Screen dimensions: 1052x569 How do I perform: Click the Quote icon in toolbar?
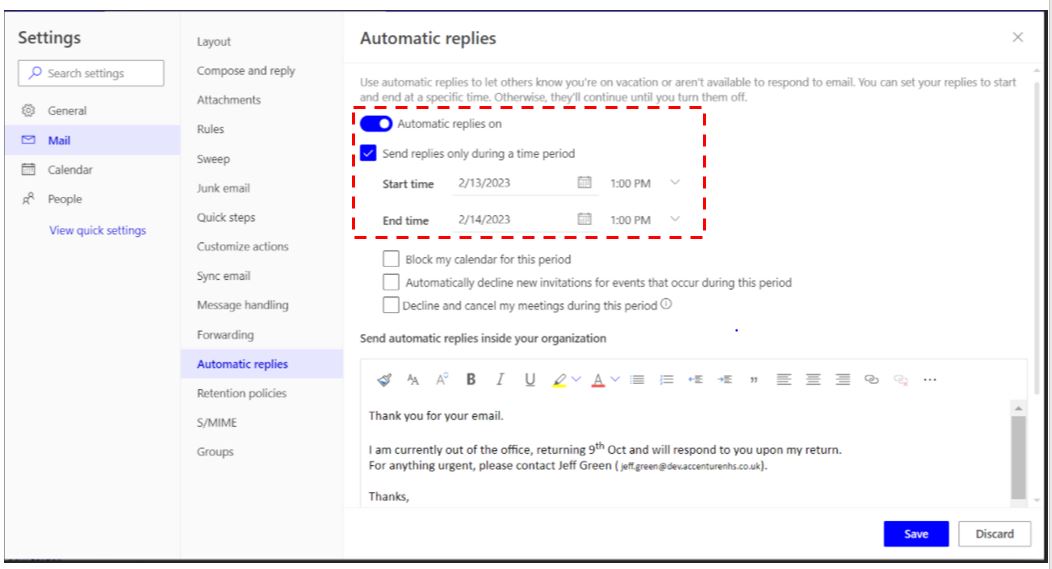754,380
